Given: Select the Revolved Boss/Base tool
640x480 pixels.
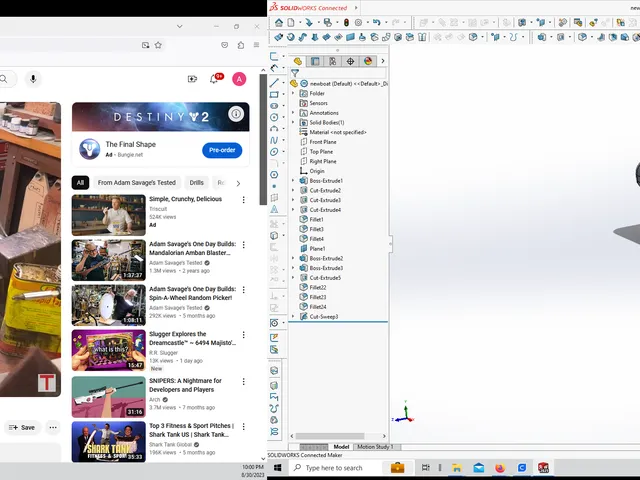Looking at the screenshot, I should click(x=291, y=37).
